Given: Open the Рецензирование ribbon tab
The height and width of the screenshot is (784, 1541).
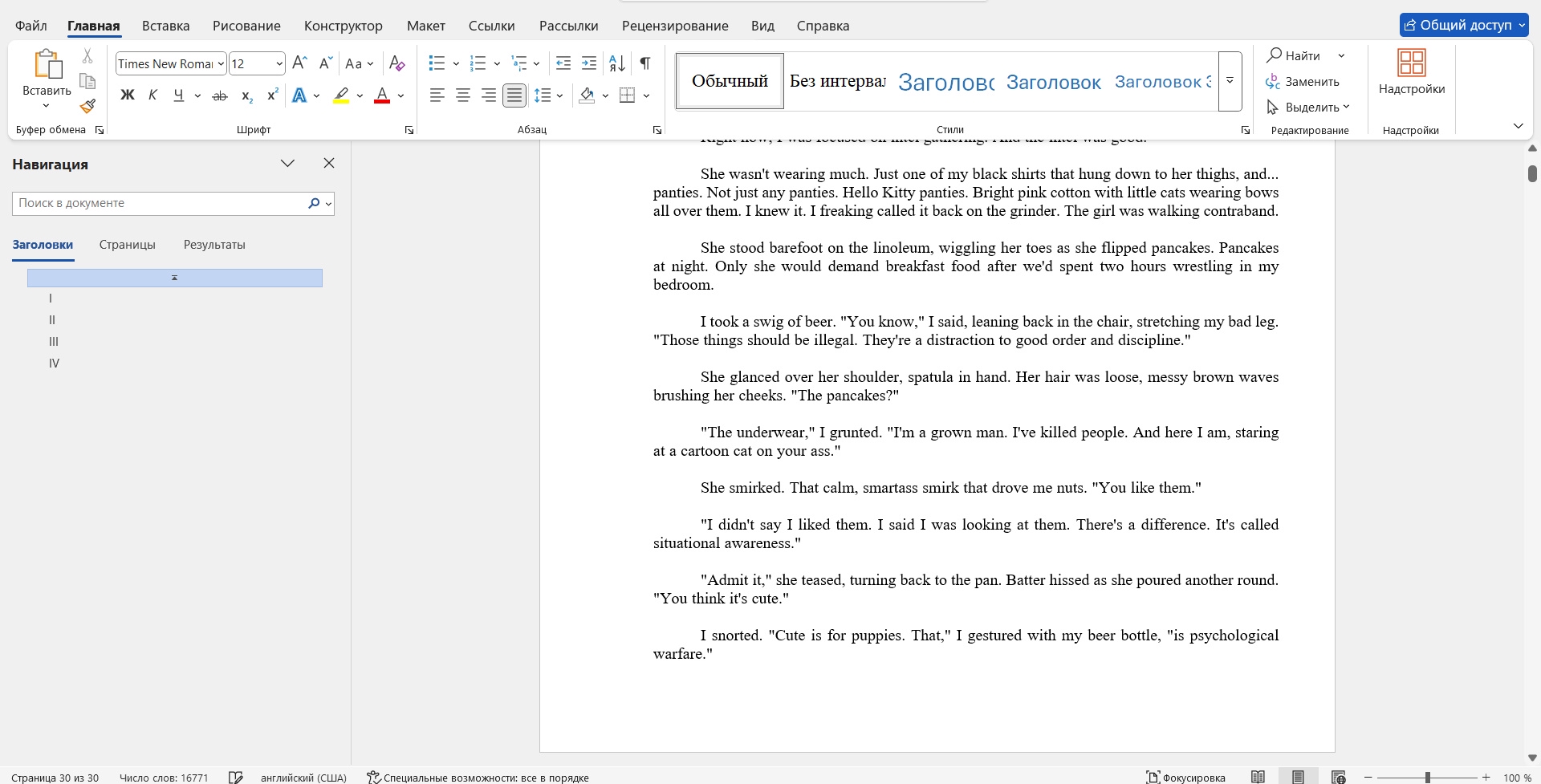Looking at the screenshot, I should click(x=674, y=26).
